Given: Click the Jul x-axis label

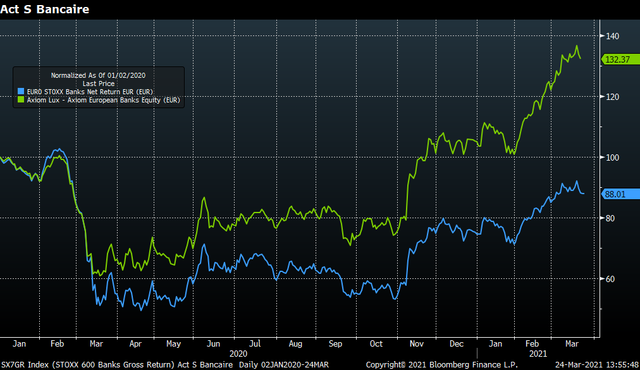Looking at the screenshot, I should point(255,344).
